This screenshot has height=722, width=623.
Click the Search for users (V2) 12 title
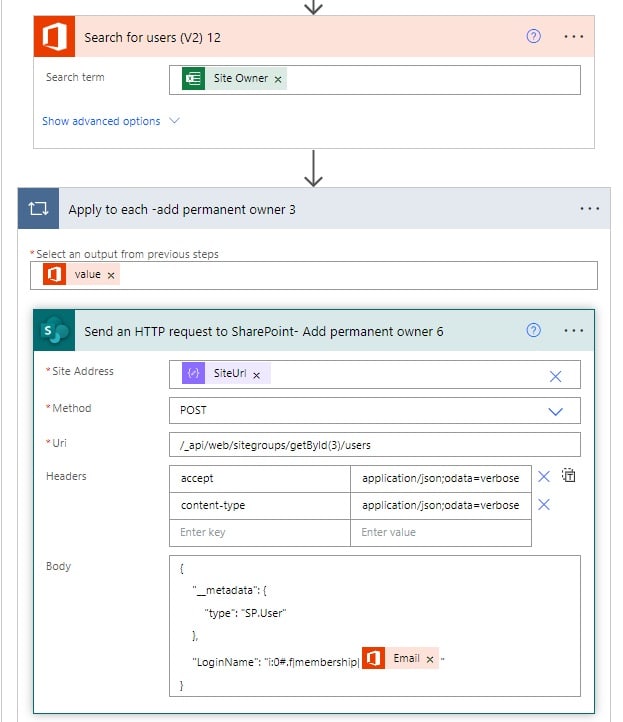[x=152, y=37]
